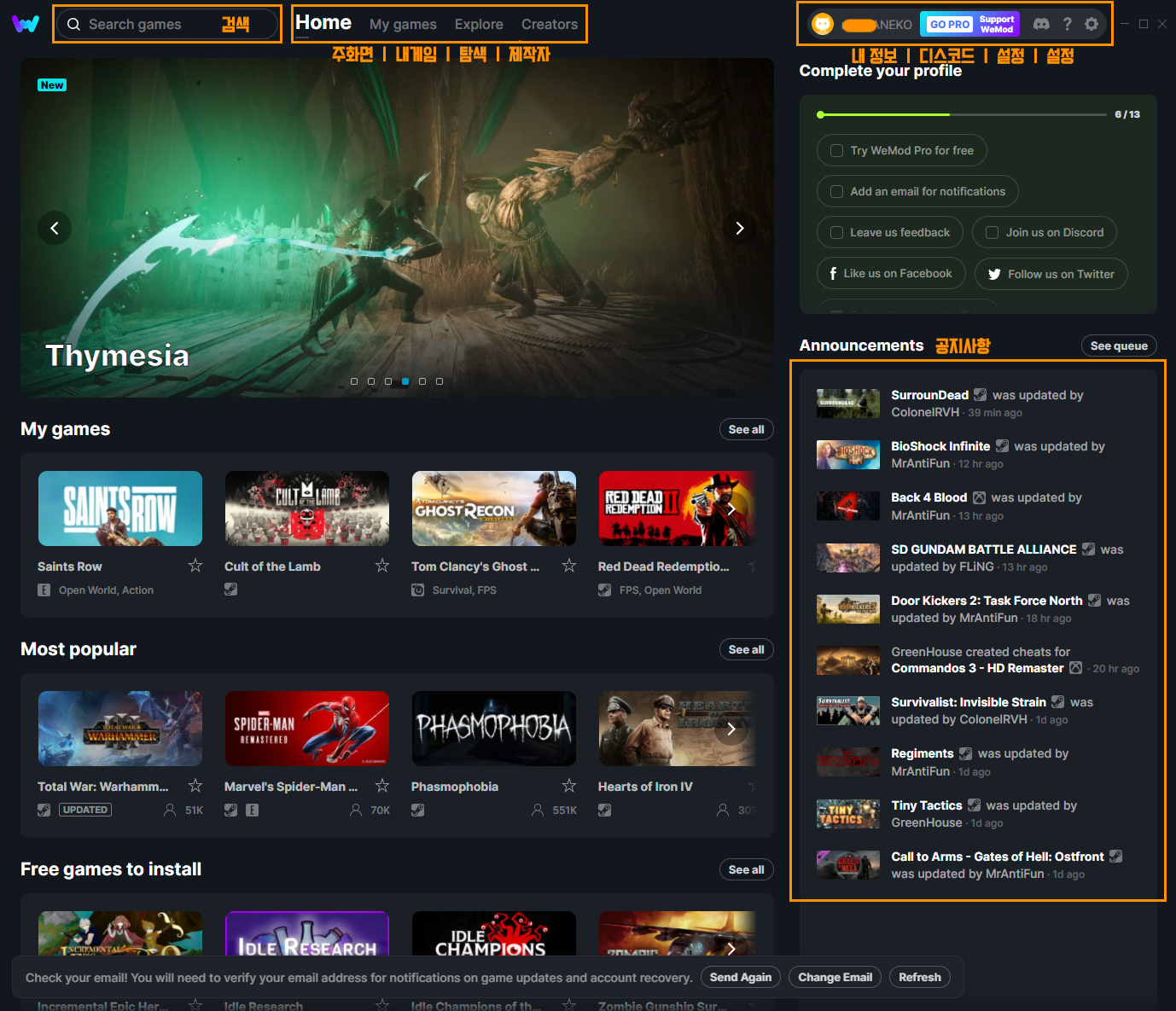Open the Discord icon in header
Screen dimensions: 1176x1011
pos(1041,24)
